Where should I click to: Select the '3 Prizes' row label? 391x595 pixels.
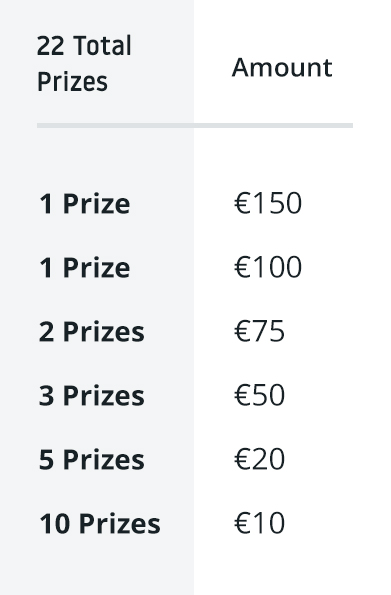91,396
